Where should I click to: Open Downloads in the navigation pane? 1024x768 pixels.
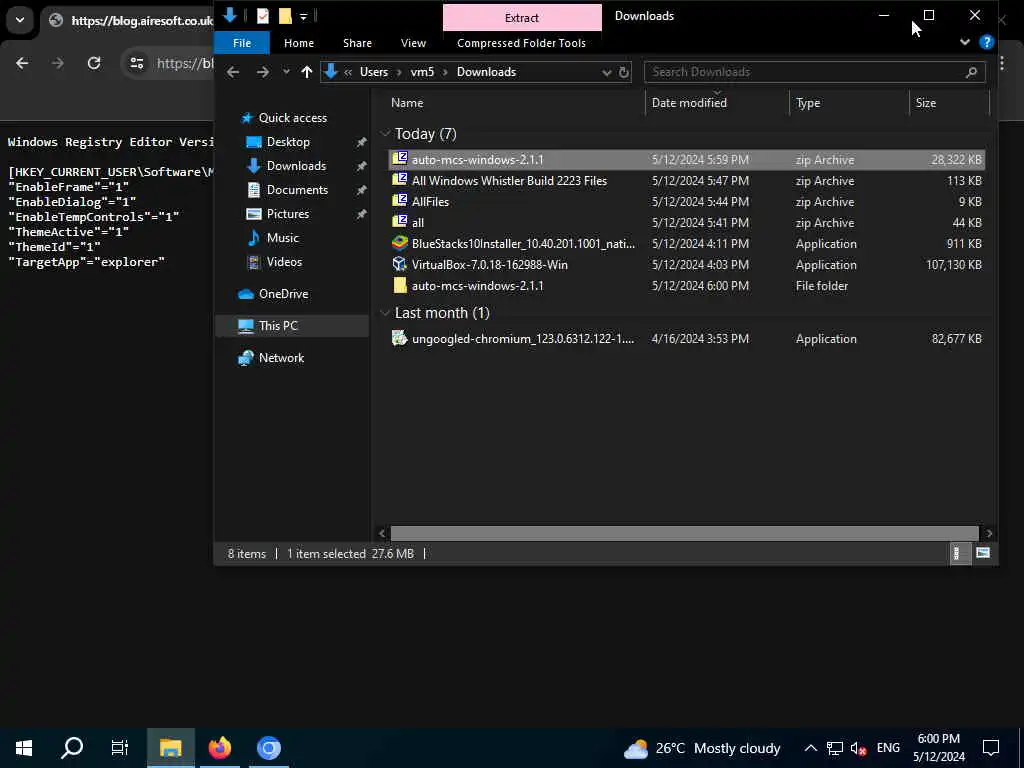click(296, 166)
